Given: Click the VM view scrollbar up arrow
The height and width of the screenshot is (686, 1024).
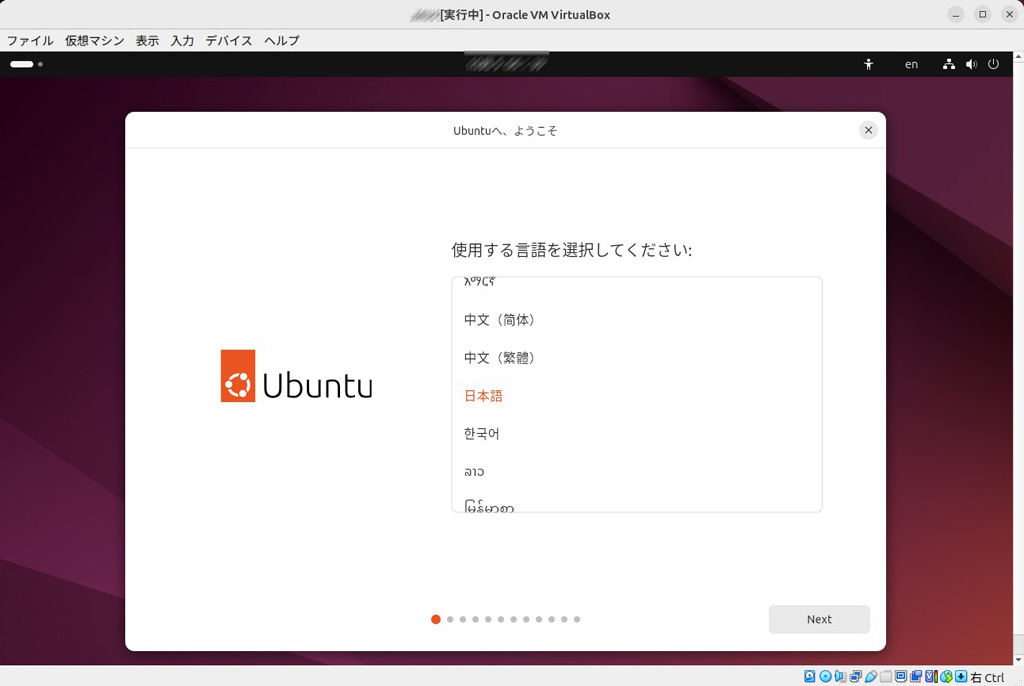Looking at the screenshot, I should [x=1019, y=57].
